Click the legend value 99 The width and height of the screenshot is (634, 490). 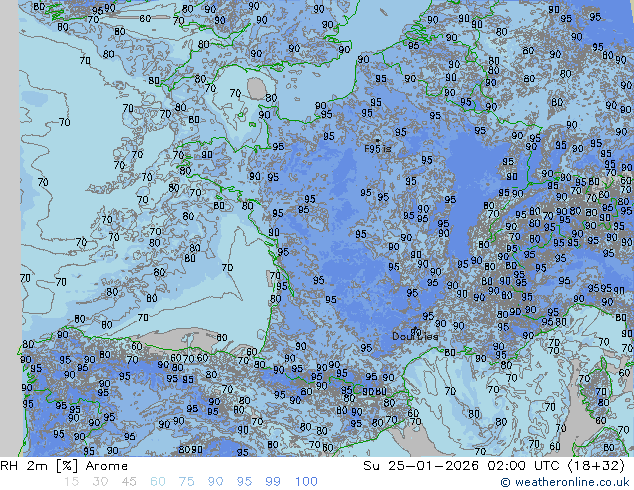273,482
